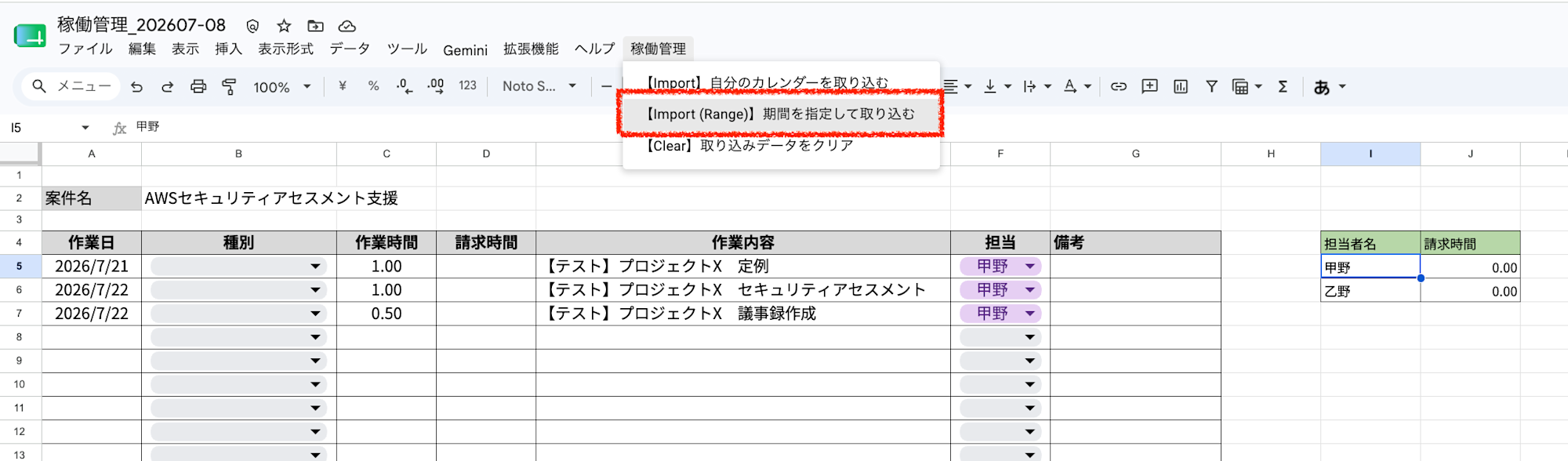Open the ヘルプ menu
Screen dimensions: 1568x461
click(594, 49)
